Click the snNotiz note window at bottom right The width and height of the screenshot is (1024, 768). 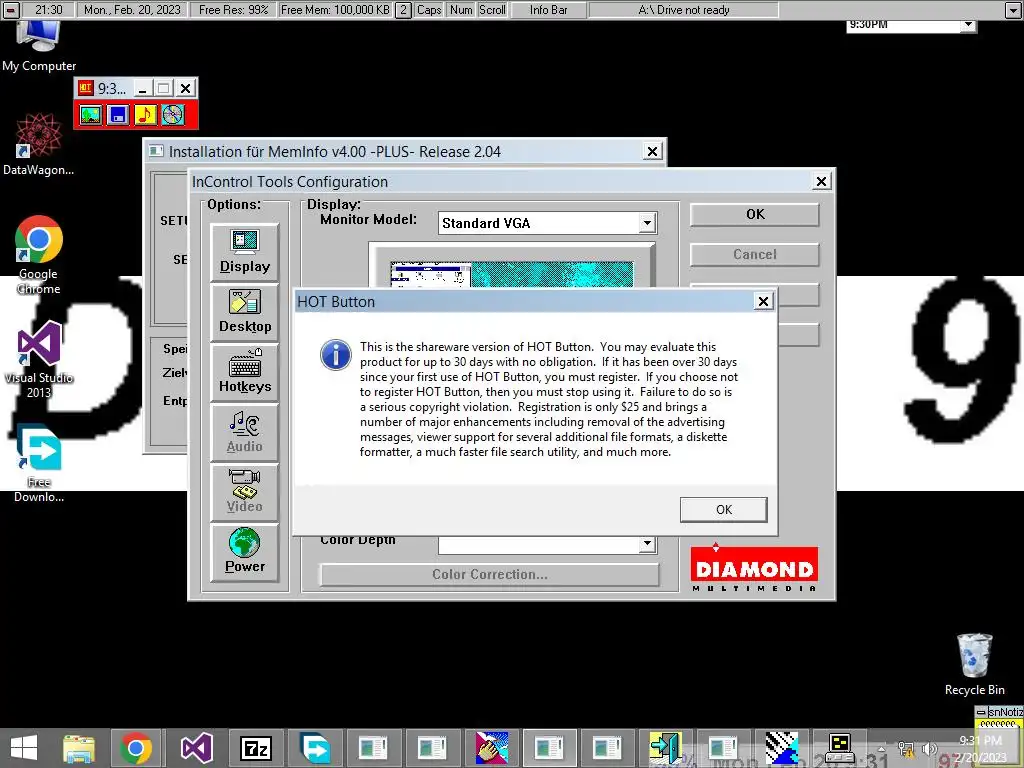click(x=999, y=717)
